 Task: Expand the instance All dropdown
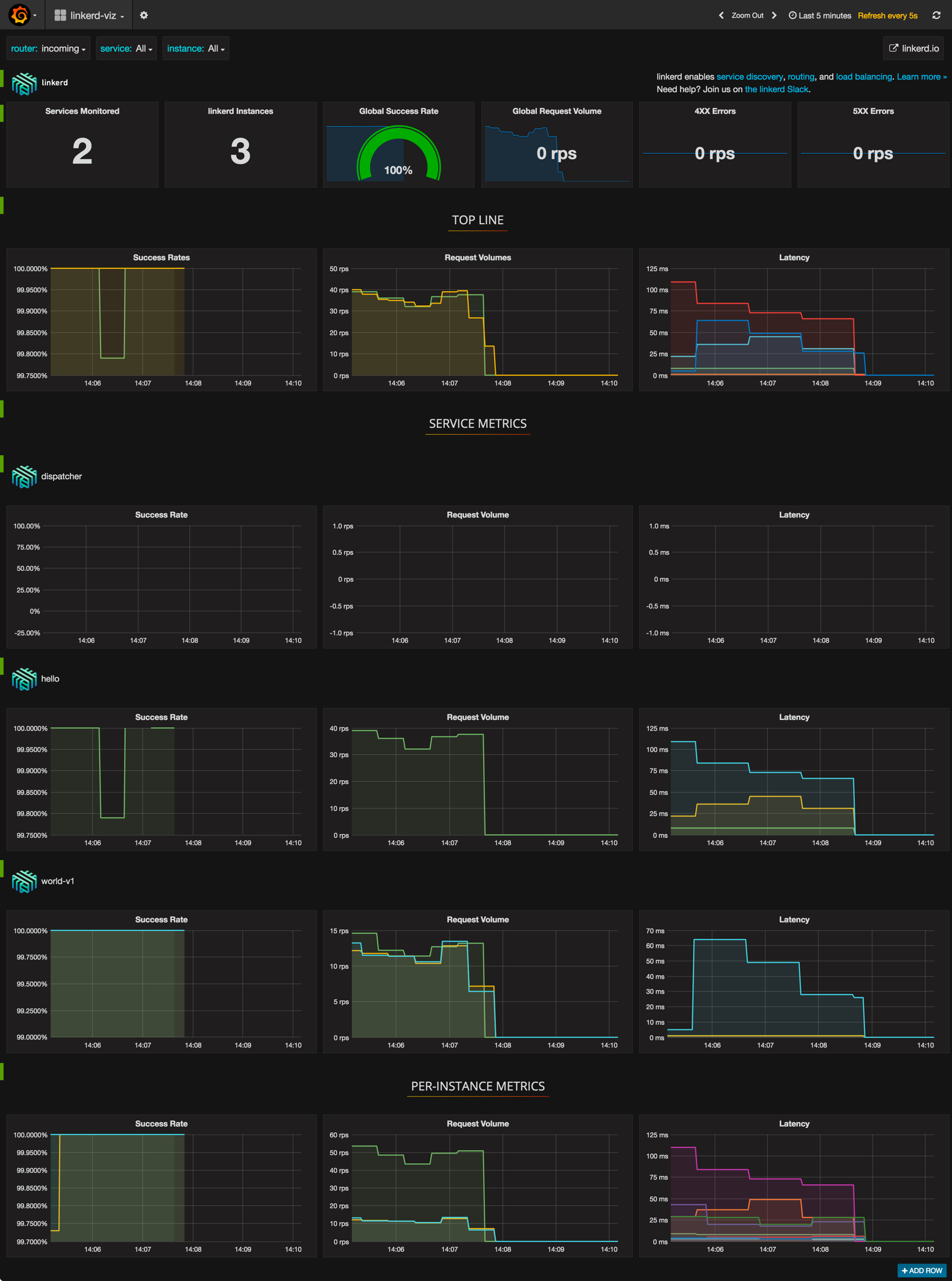click(x=196, y=49)
